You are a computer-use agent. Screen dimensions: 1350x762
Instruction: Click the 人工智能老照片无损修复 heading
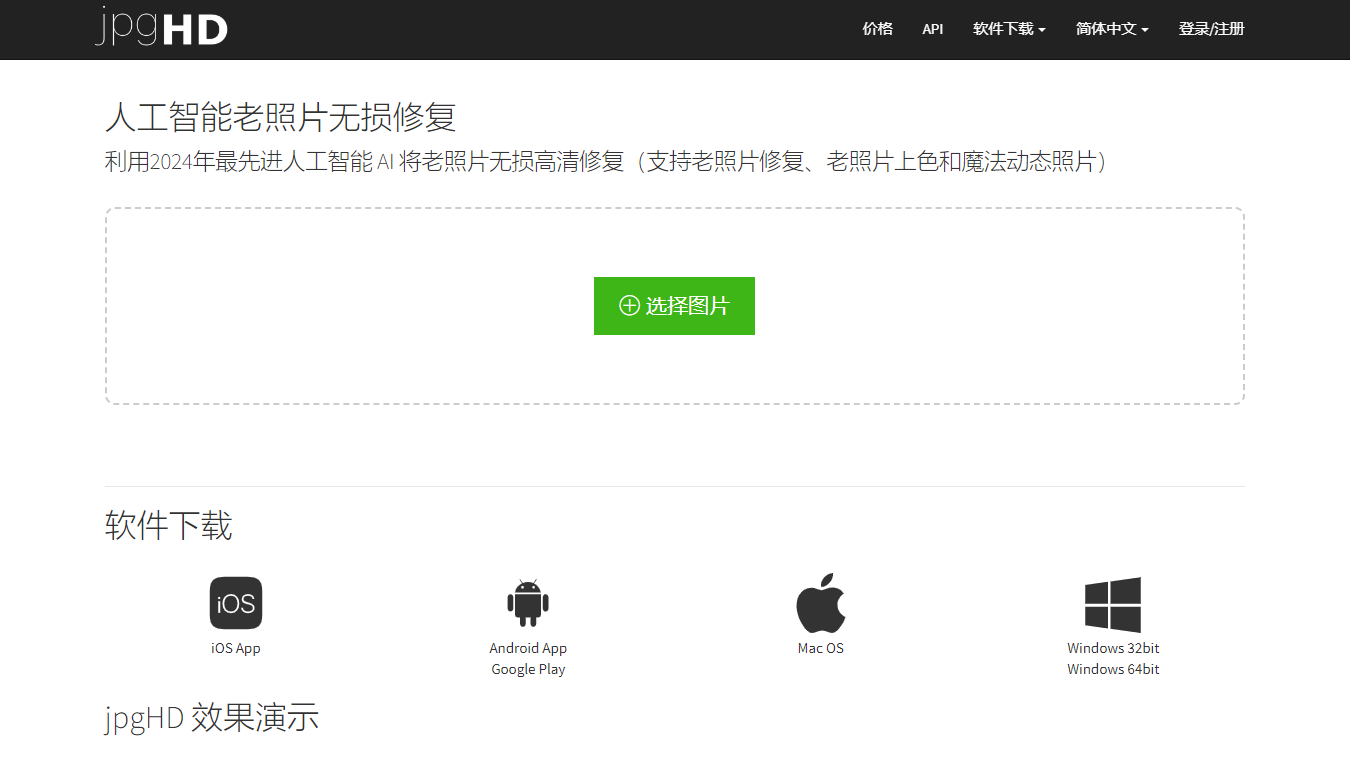pos(281,117)
